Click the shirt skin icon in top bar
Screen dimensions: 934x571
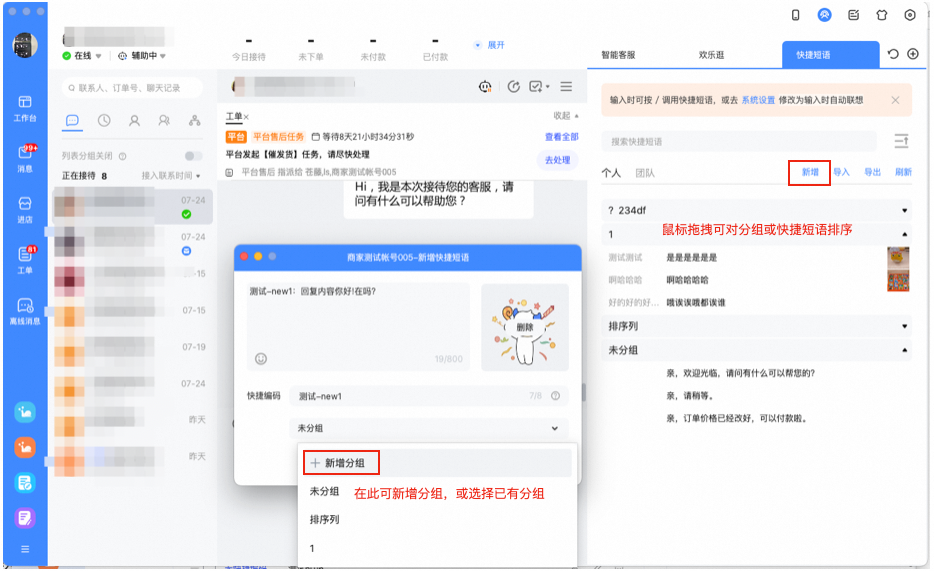pyautogui.click(x=882, y=15)
